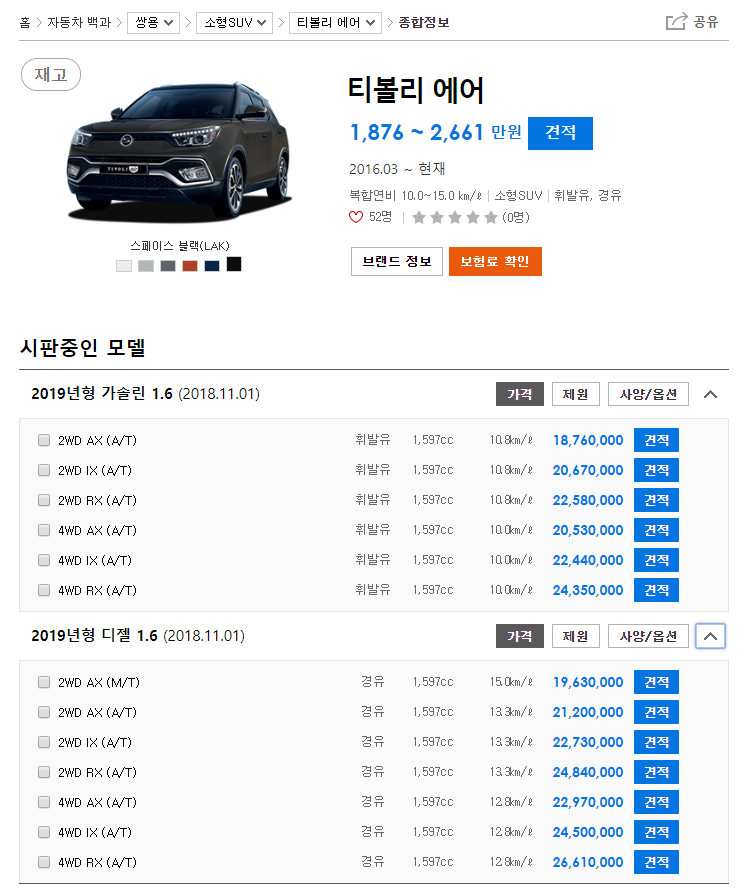Click 견적 for the 20,670,000 model
This screenshot has height=896, width=755.
(656, 470)
